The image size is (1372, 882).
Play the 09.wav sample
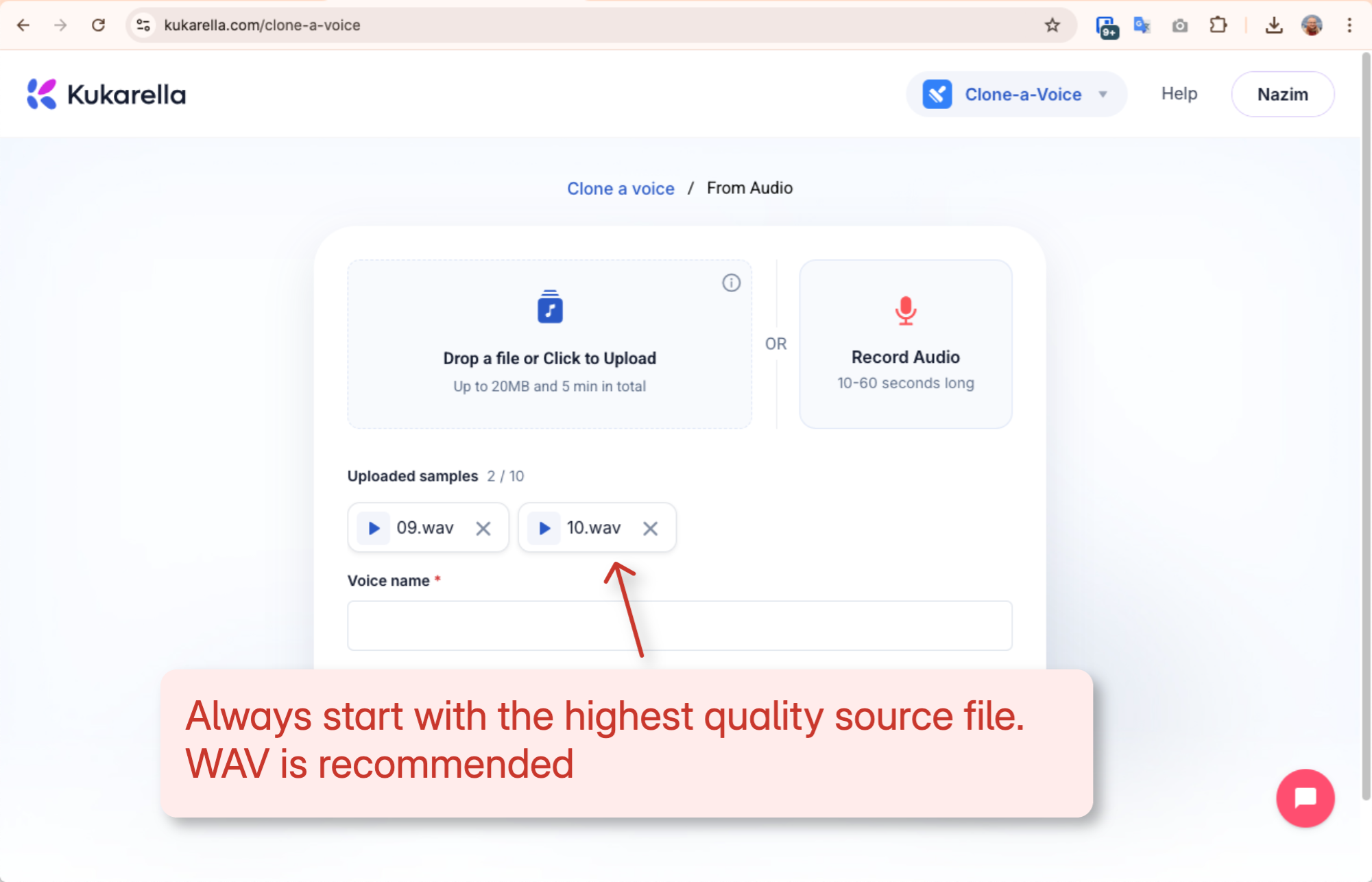point(374,528)
